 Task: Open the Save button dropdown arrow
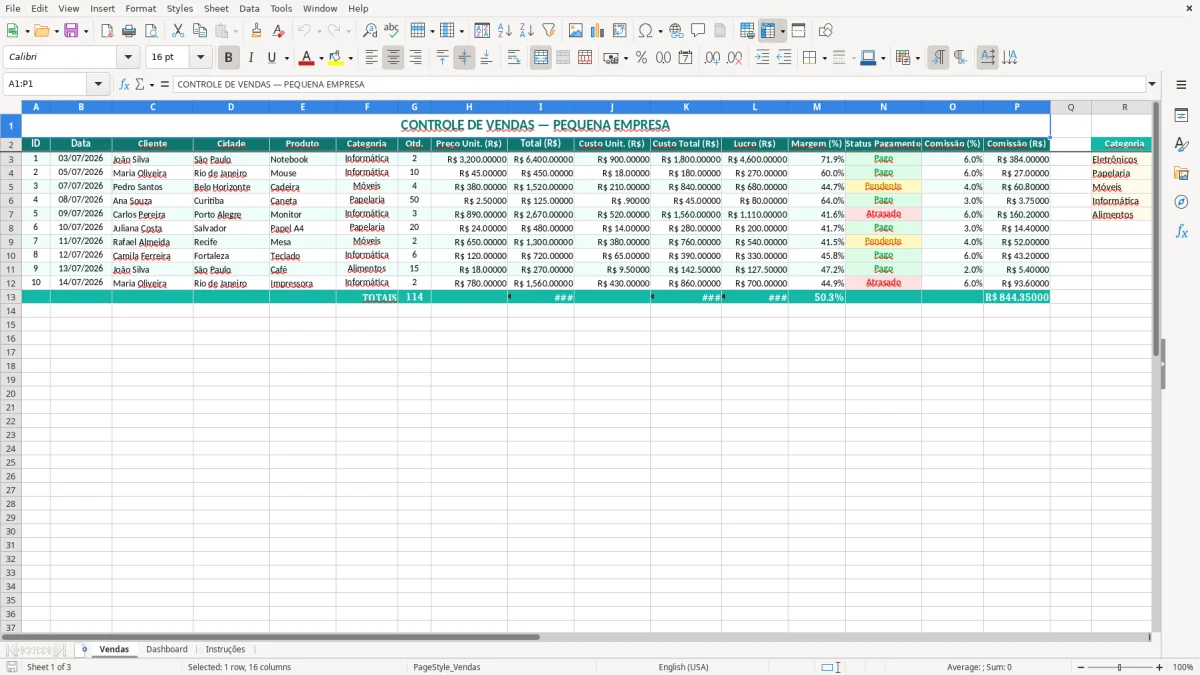pos(86,31)
